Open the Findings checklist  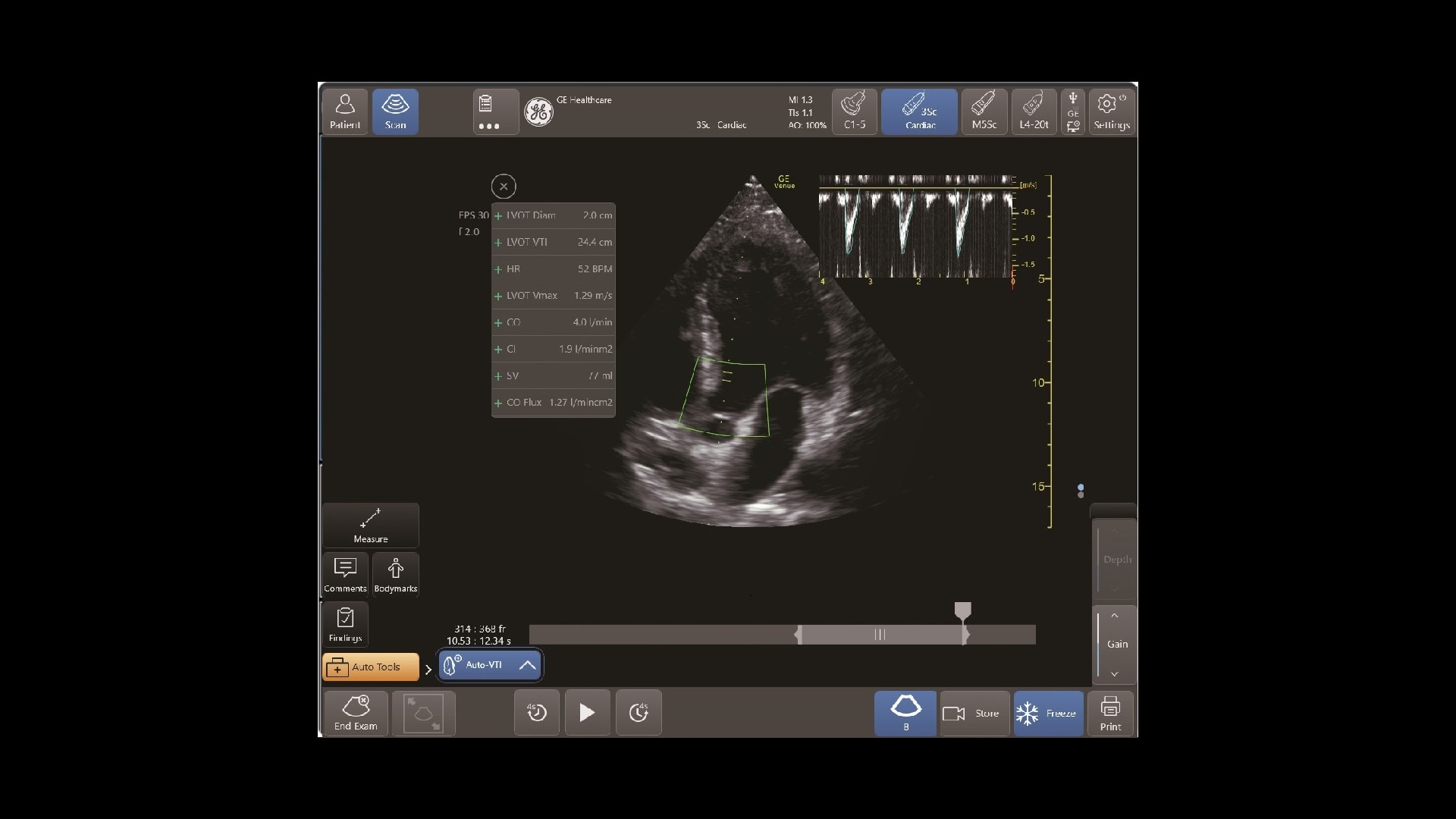[x=345, y=624]
